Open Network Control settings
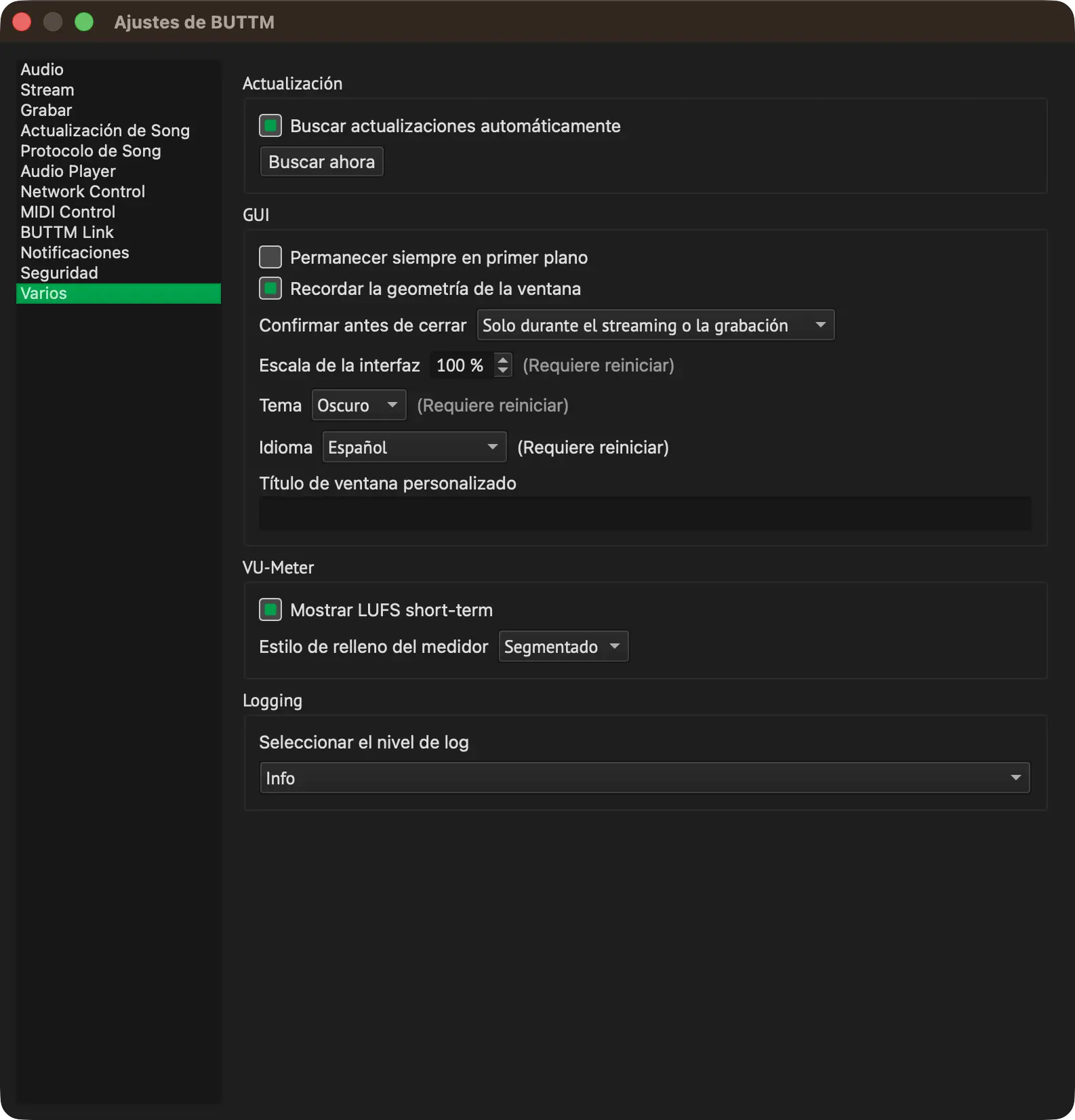The width and height of the screenshot is (1075, 1120). [119, 192]
